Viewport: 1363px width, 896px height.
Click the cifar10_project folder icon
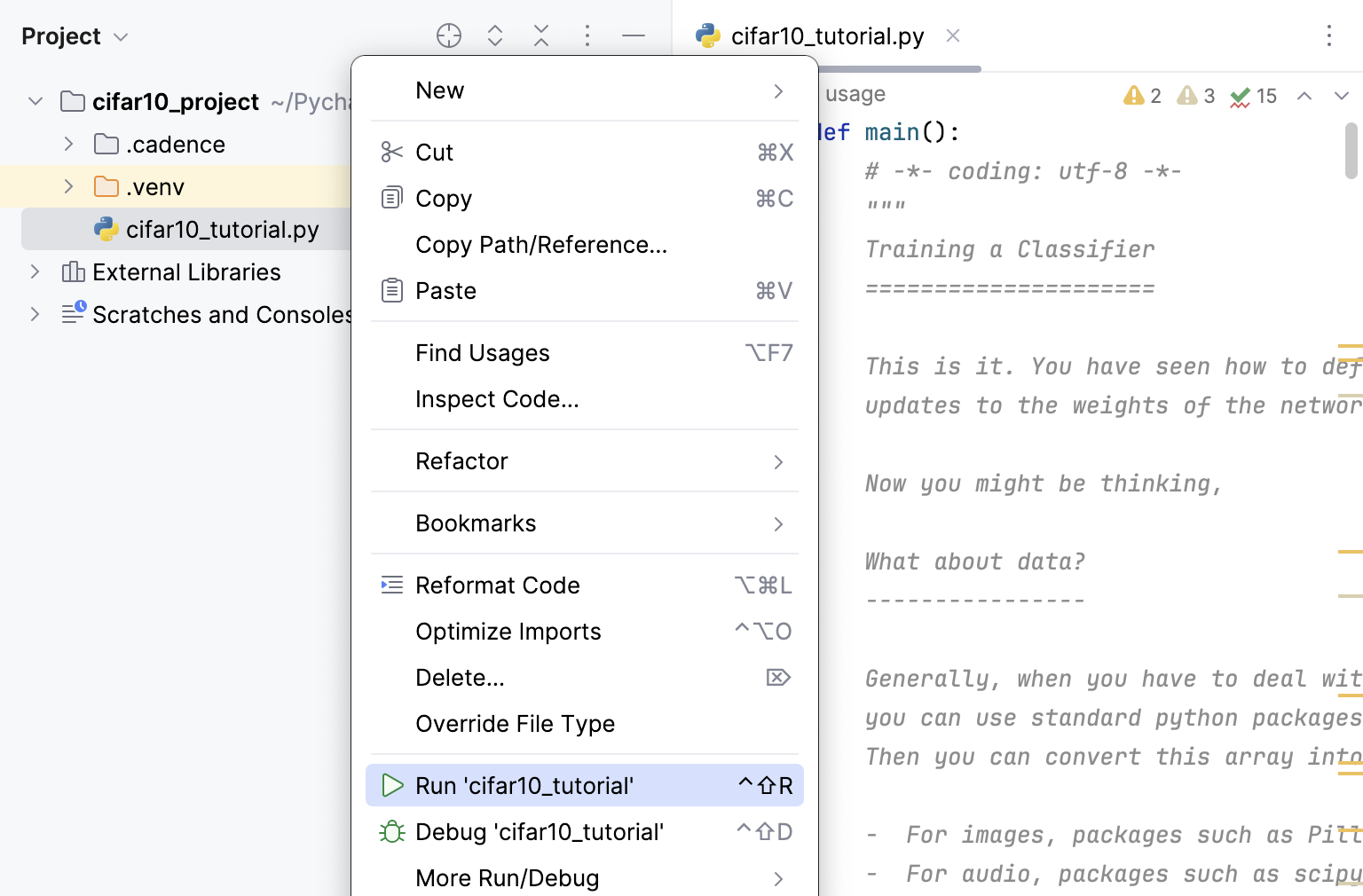(73, 101)
